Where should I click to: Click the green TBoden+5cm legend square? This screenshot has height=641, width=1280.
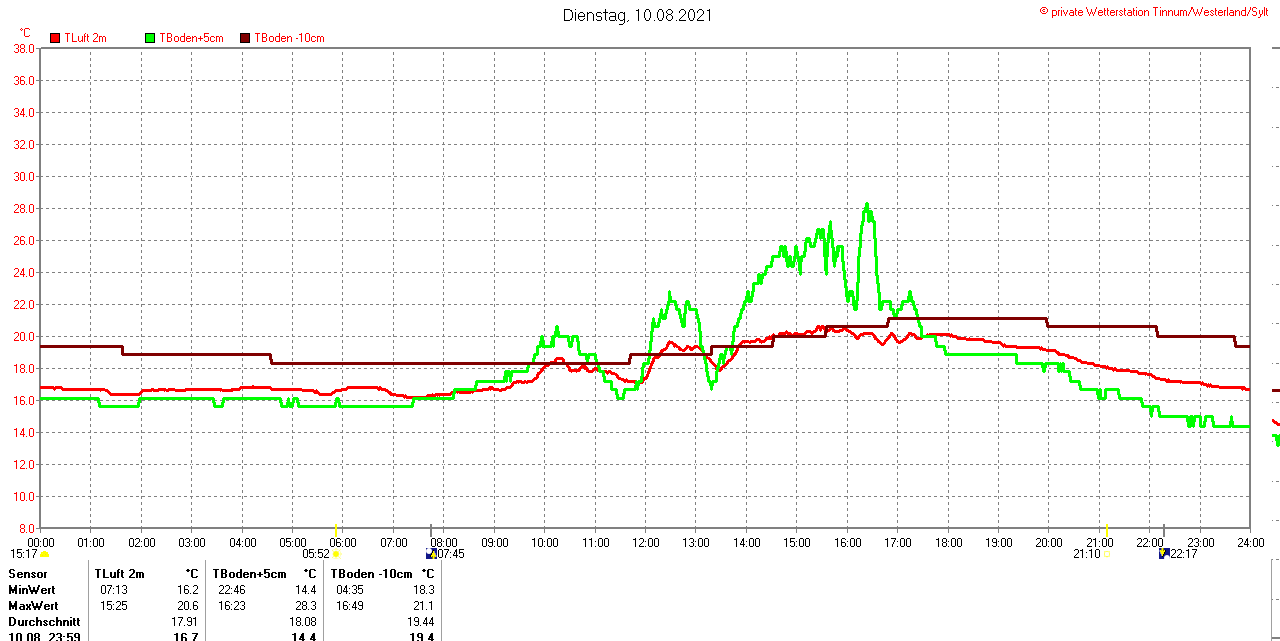[x=151, y=38]
